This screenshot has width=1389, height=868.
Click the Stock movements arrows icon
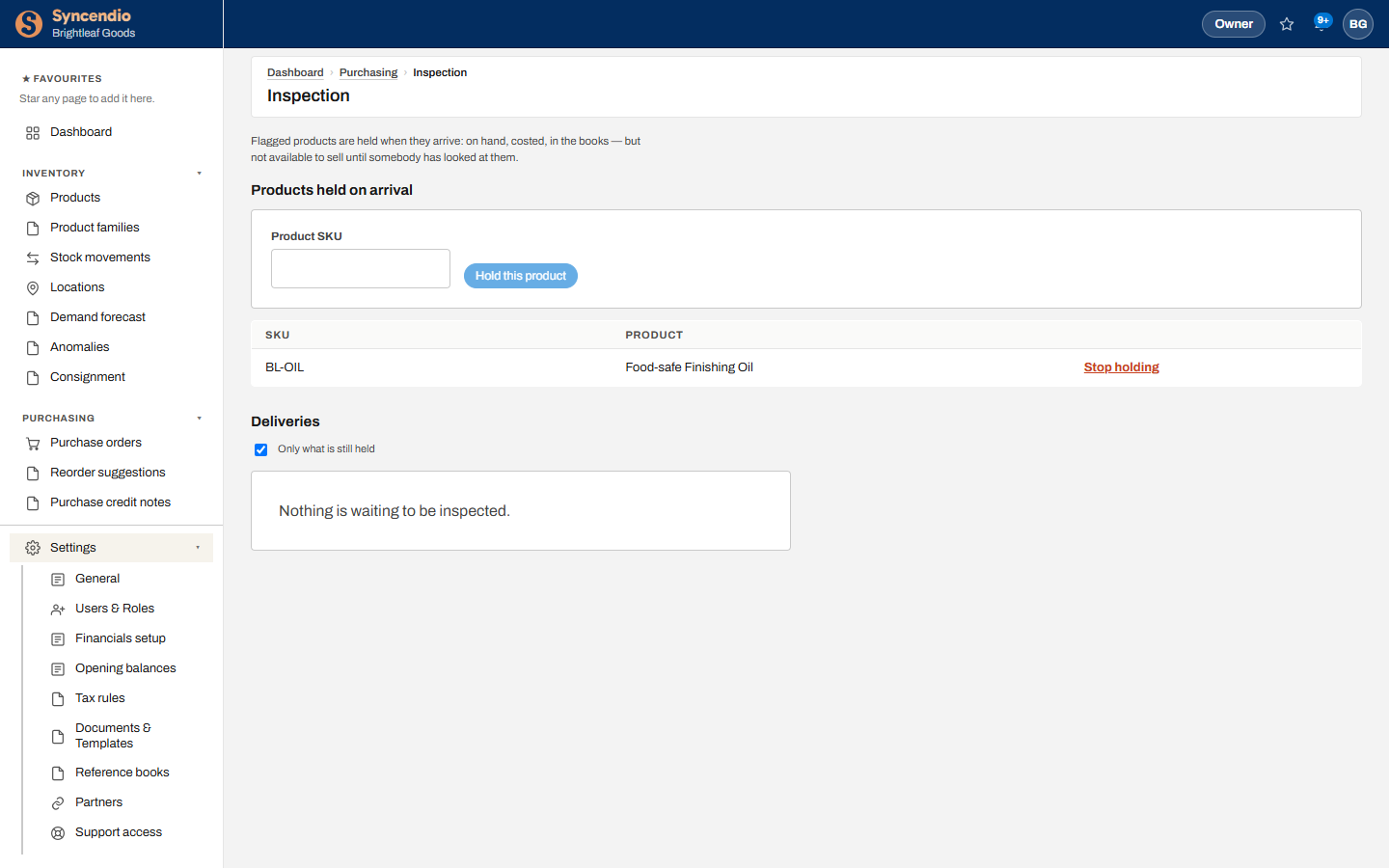tap(33, 258)
